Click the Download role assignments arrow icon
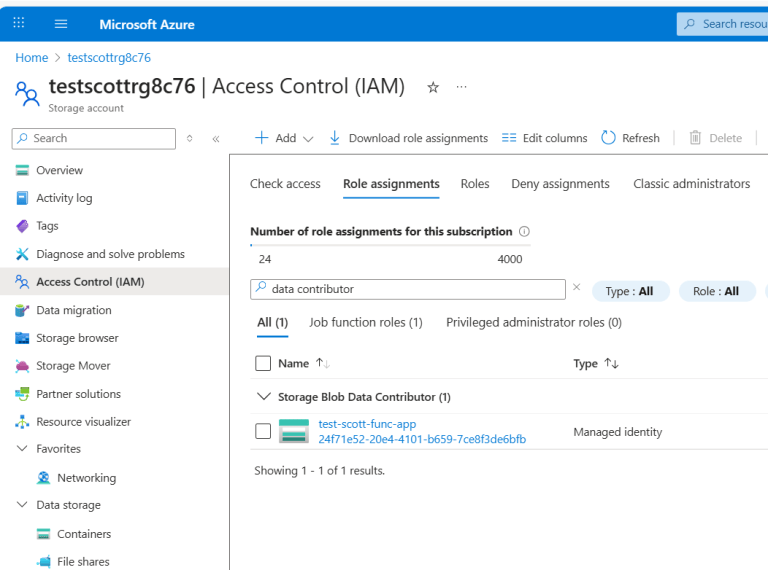The width and height of the screenshot is (768, 570). [335, 138]
